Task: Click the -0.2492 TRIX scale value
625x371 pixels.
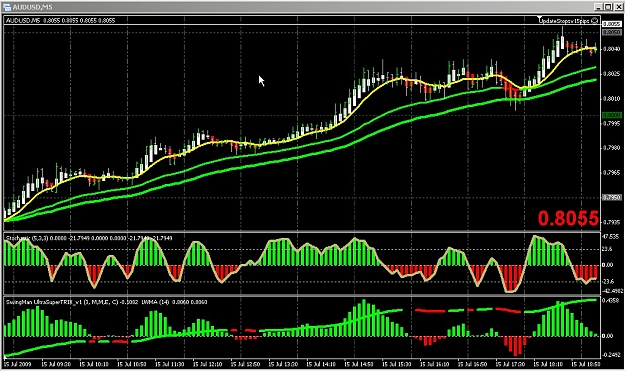Action: coord(611,355)
